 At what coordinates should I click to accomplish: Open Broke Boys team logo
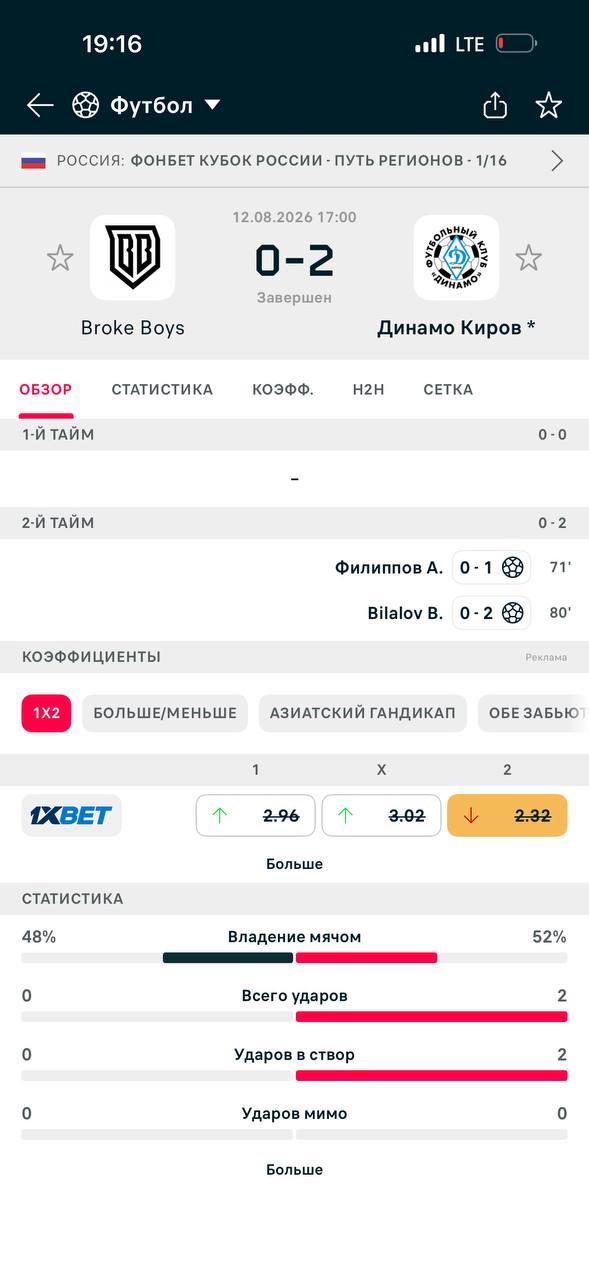[x=132, y=258]
